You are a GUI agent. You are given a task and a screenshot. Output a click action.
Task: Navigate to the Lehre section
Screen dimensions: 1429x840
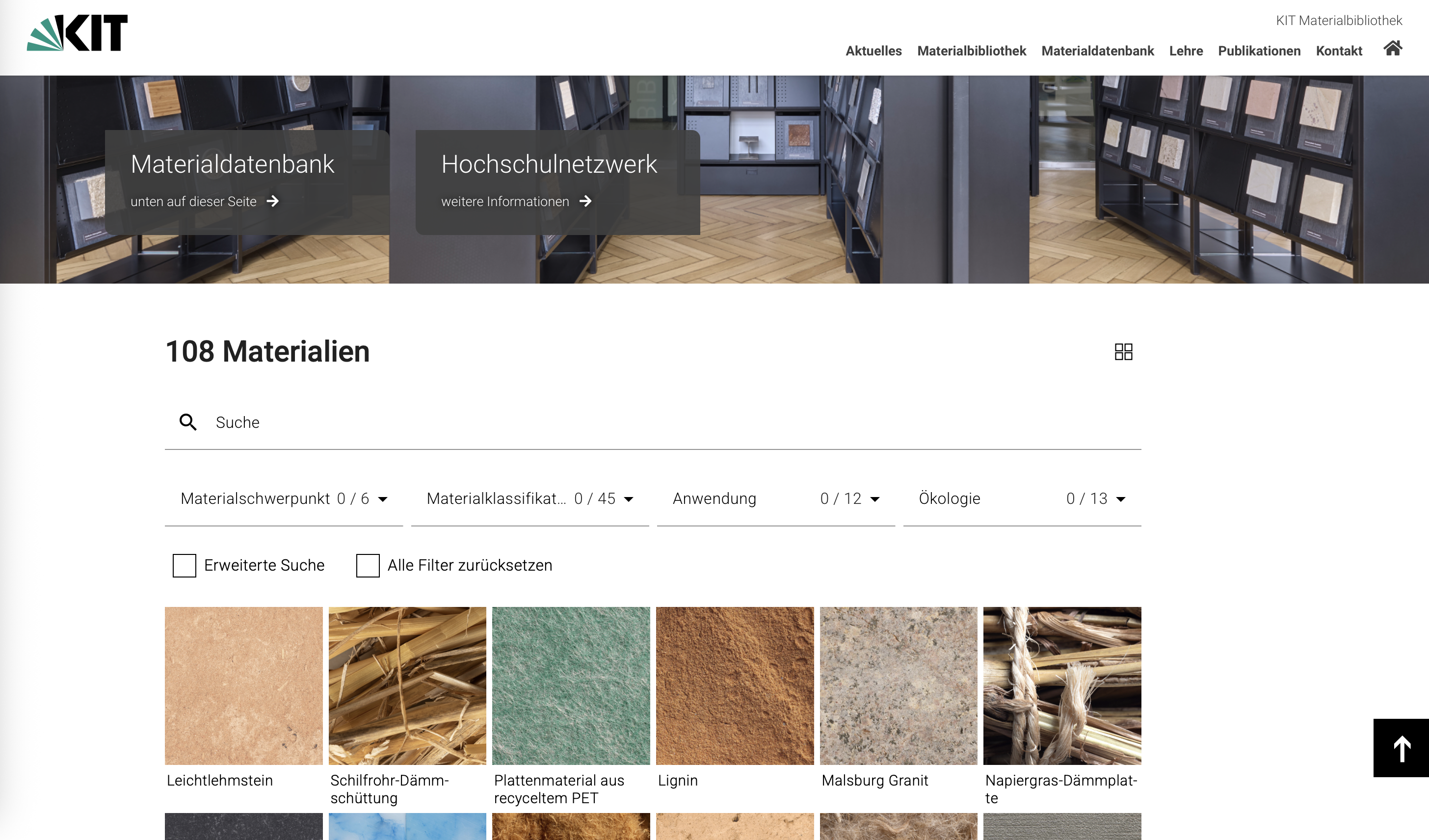tap(1186, 51)
